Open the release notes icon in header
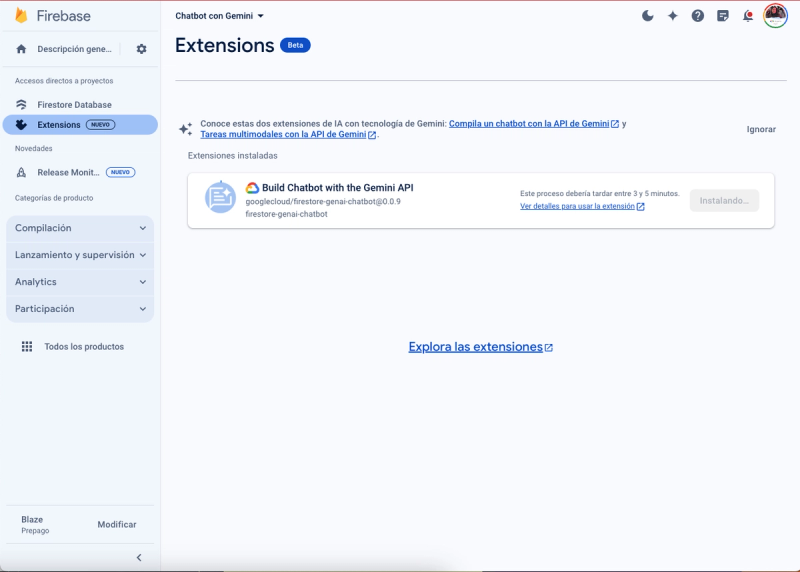The width and height of the screenshot is (800, 572). (722, 16)
